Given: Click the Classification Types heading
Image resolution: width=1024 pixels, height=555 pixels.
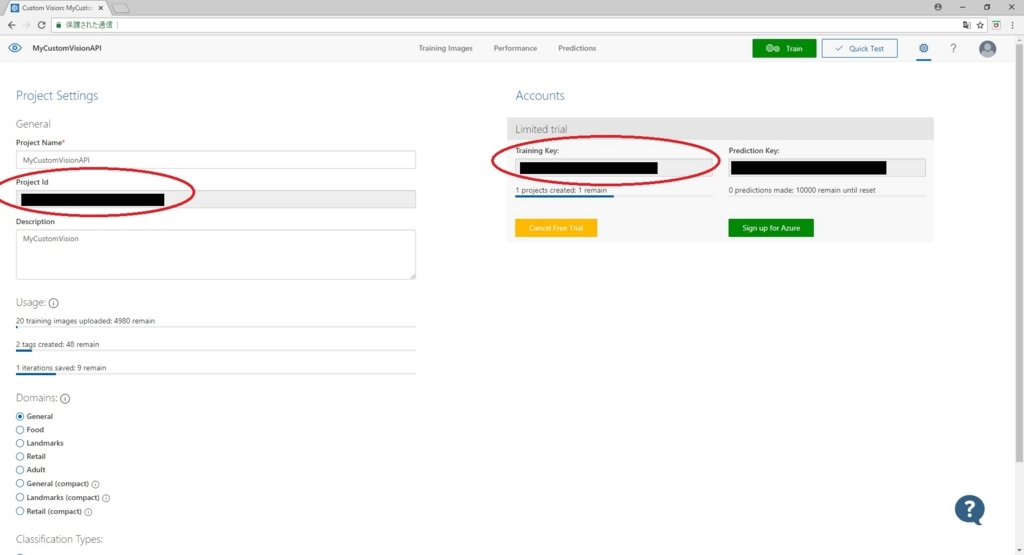Looking at the screenshot, I should click(x=59, y=539).
